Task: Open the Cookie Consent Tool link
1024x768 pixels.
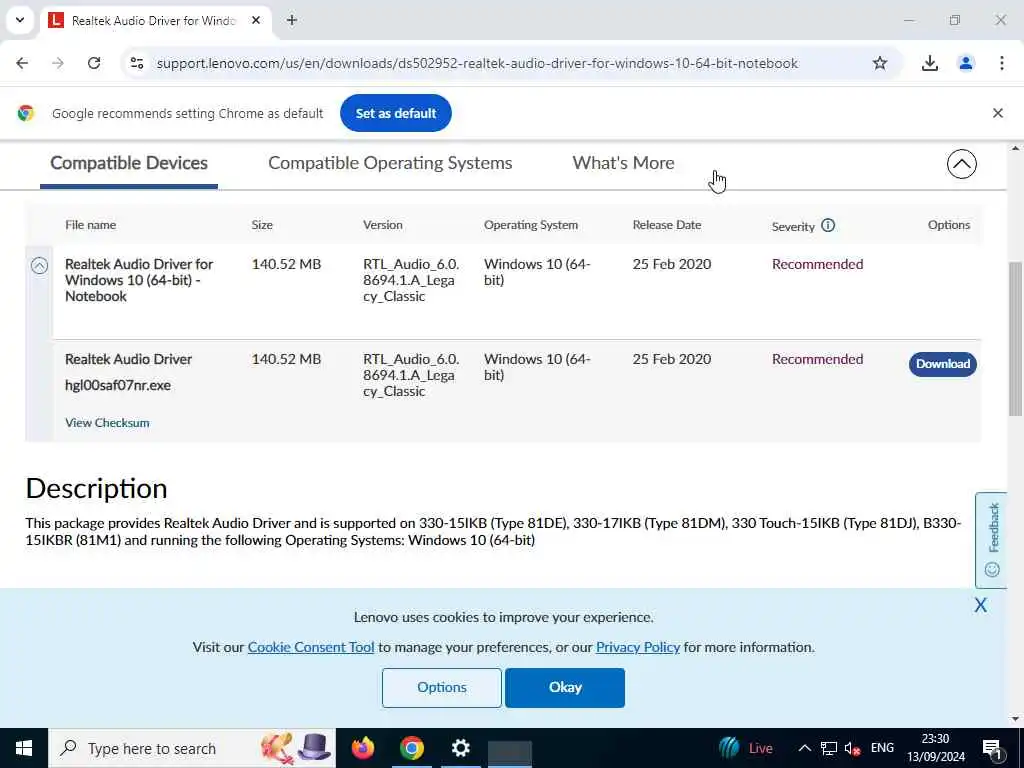Action: (x=311, y=647)
